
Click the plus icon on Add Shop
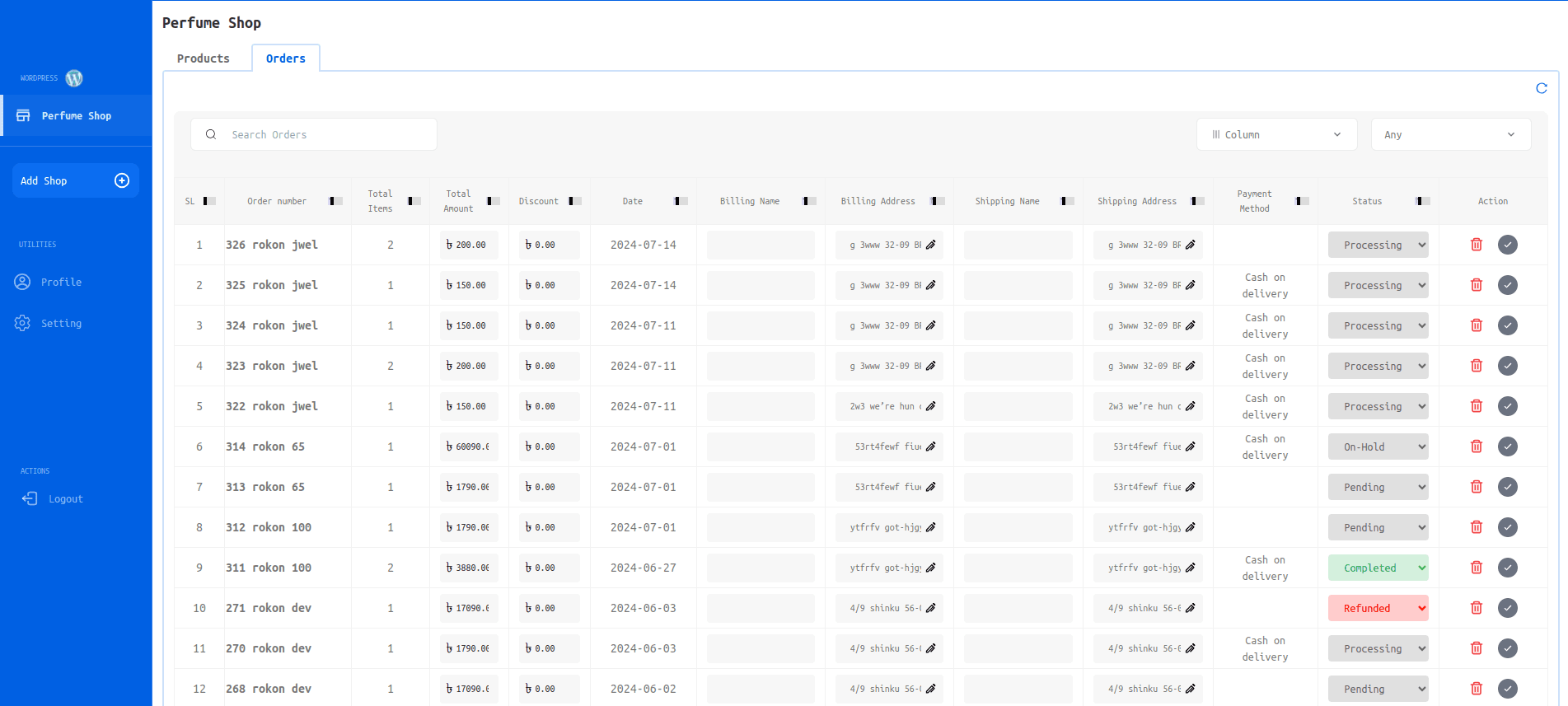(122, 180)
